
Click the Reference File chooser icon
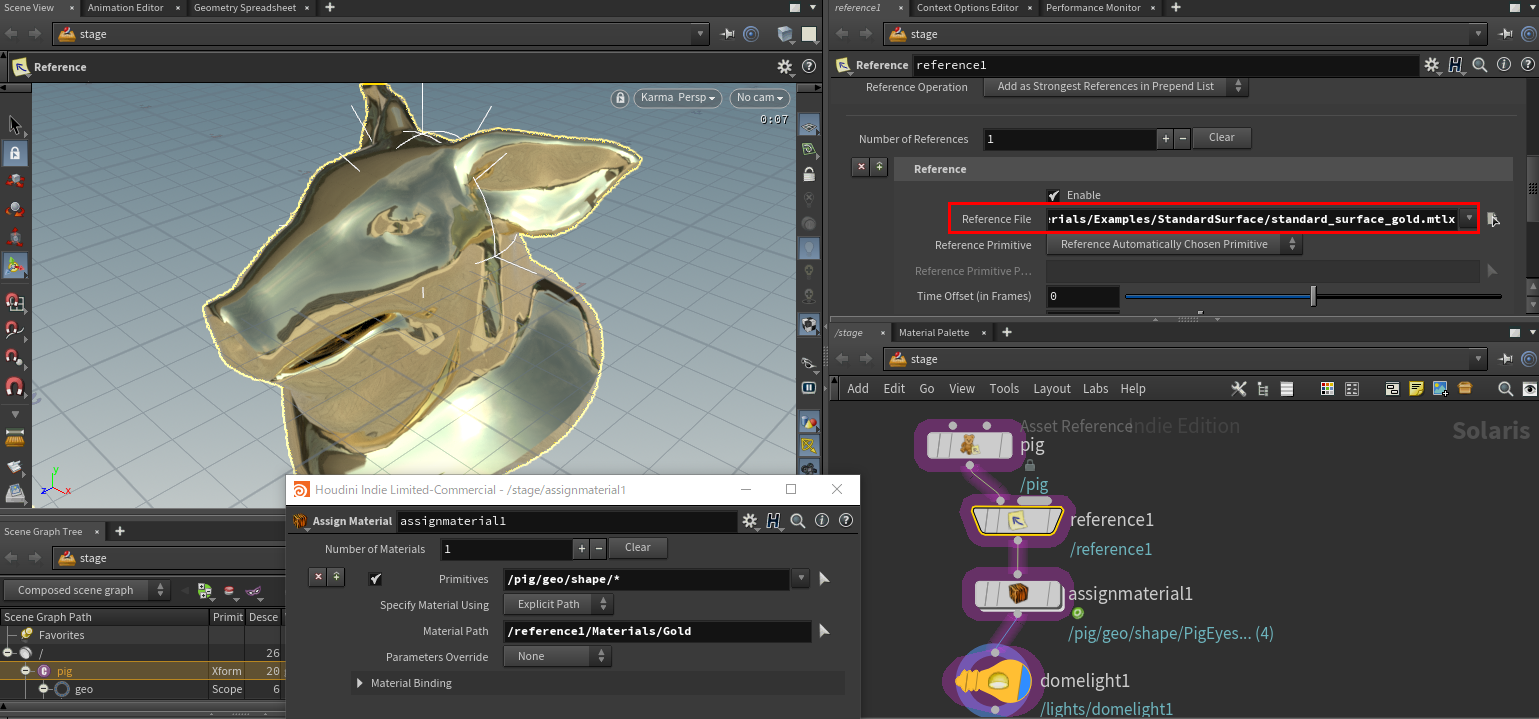click(x=1492, y=219)
